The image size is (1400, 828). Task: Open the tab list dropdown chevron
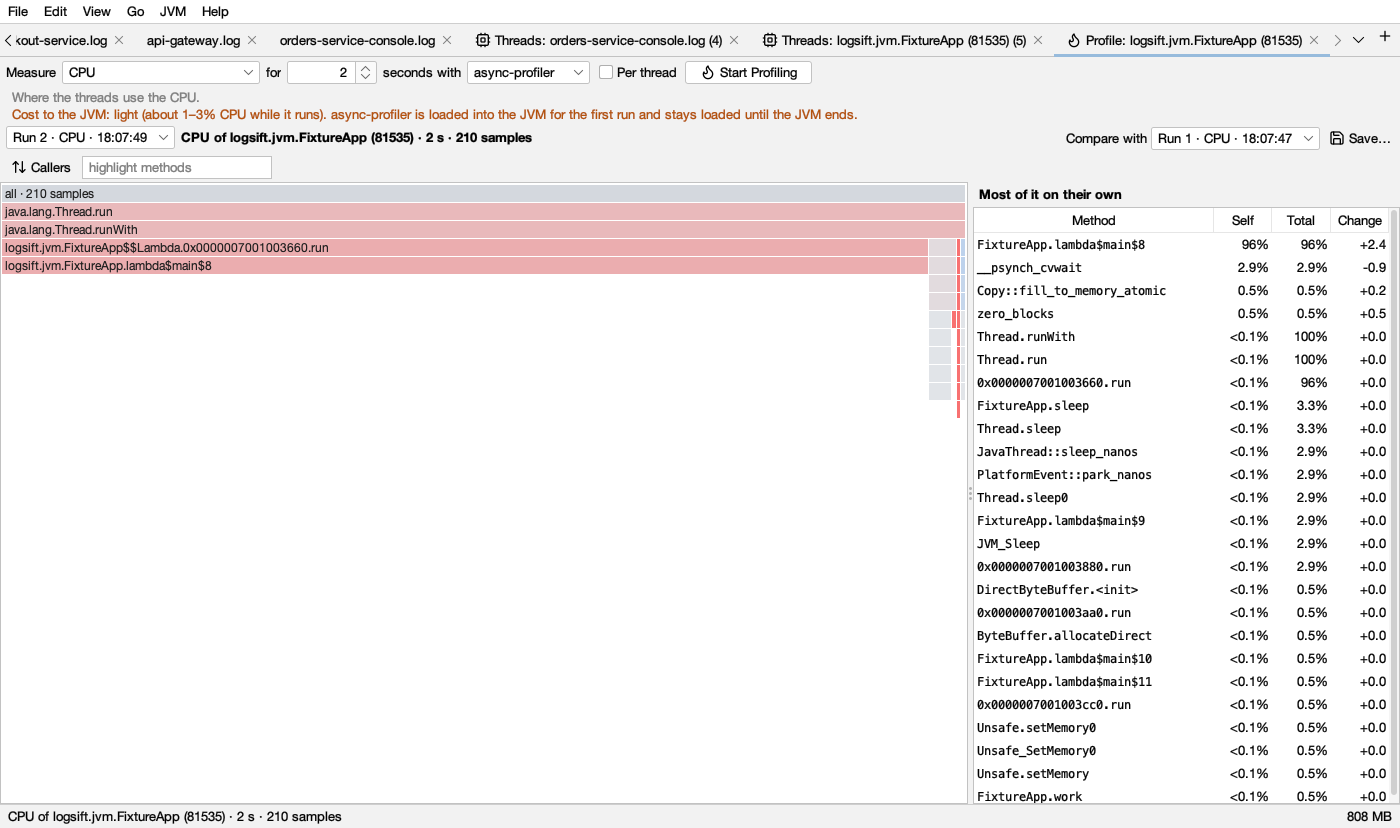pyautogui.click(x=1358, y=40)
